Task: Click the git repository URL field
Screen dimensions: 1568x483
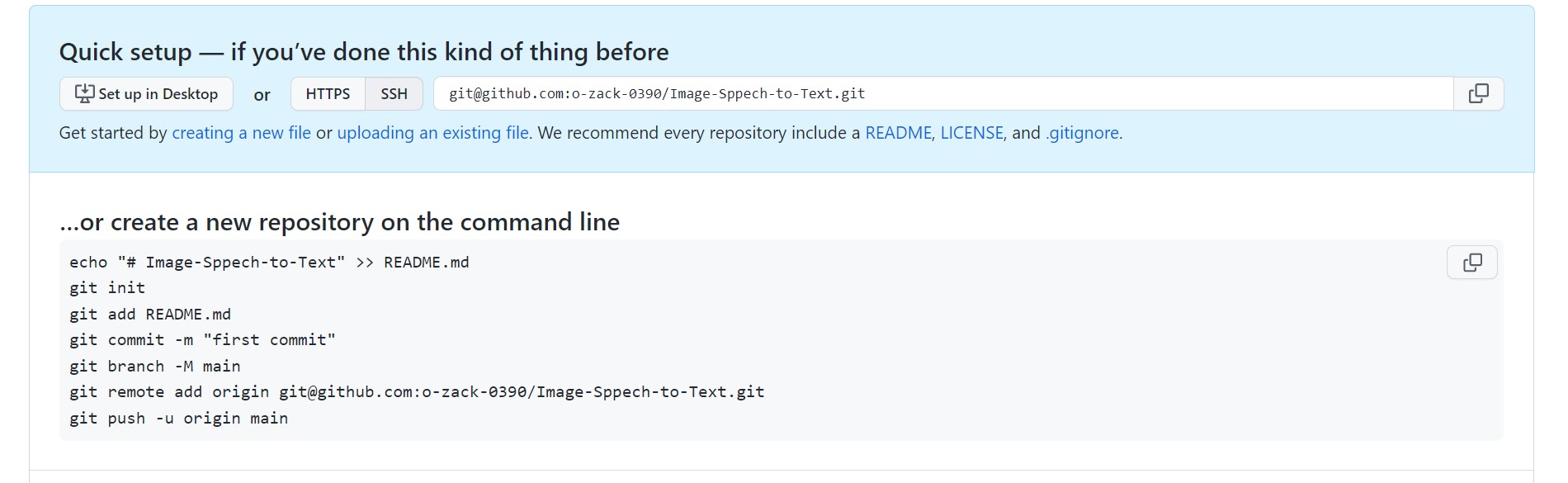Action: pyautogui.click(x=941, y=94)
